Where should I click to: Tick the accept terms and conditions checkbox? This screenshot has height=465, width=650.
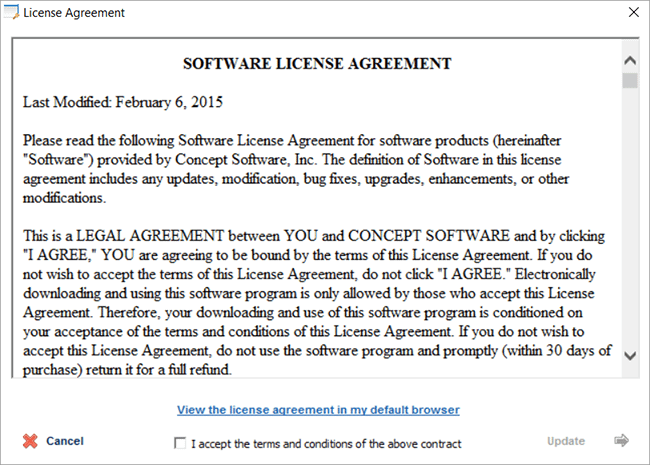pyautogui.click(x=180, y=443)
